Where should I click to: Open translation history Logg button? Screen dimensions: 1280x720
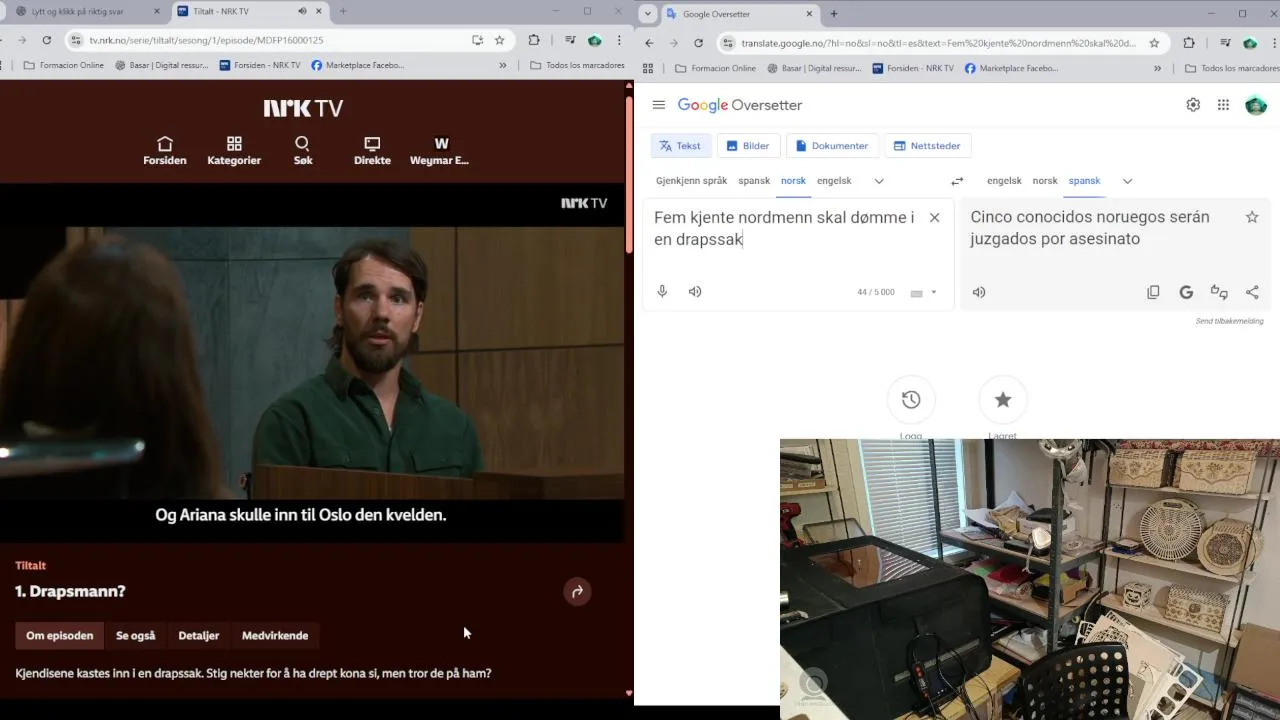tap(911, 400)
